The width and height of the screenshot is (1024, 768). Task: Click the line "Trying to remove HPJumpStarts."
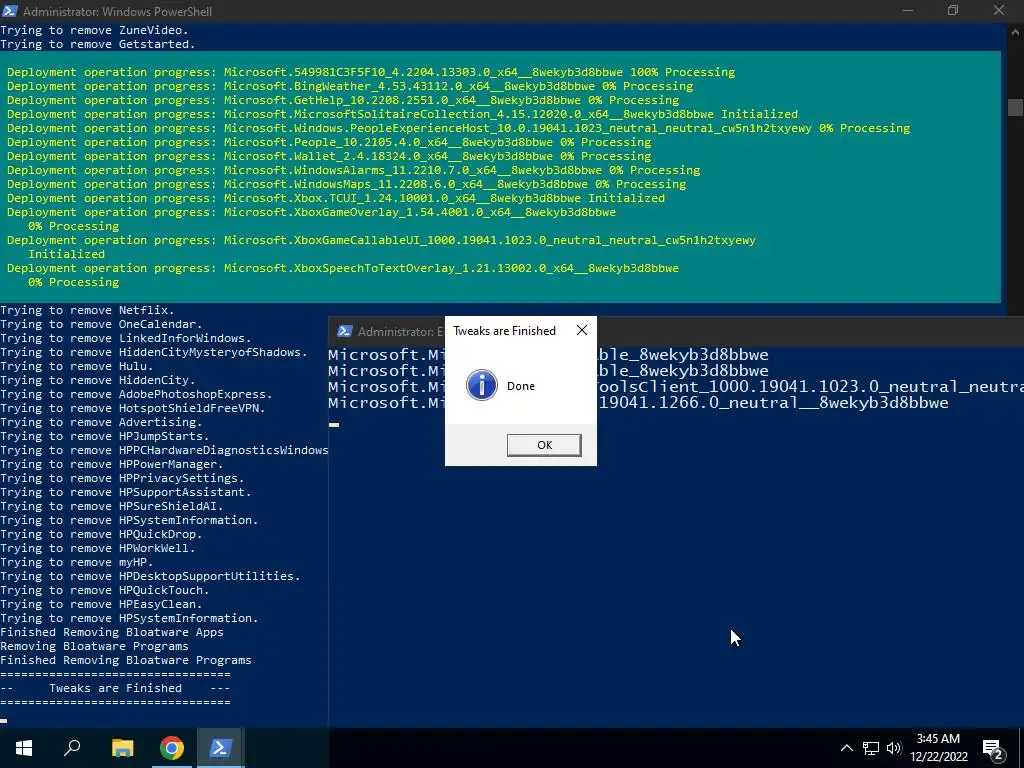click(x=105, y=436)
